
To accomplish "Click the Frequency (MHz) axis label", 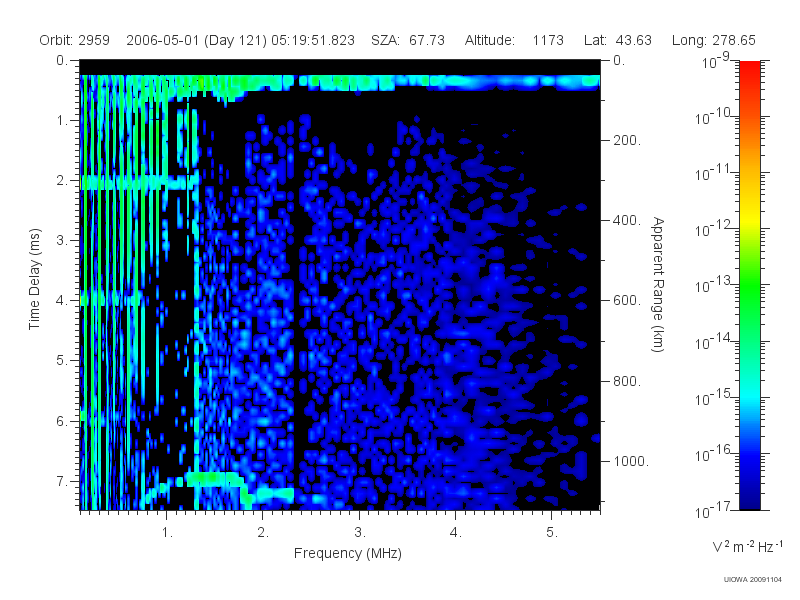I will coord(347,553).
